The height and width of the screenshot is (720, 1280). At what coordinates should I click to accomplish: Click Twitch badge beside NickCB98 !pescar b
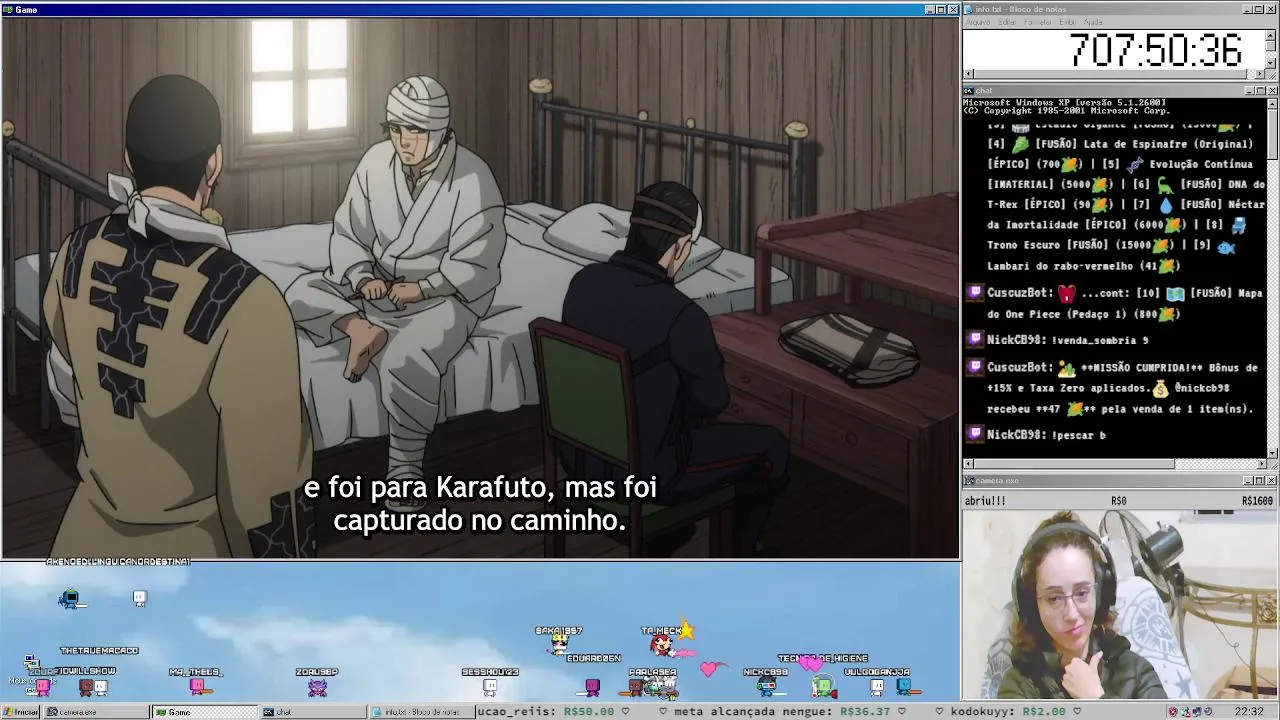point(975,434)
